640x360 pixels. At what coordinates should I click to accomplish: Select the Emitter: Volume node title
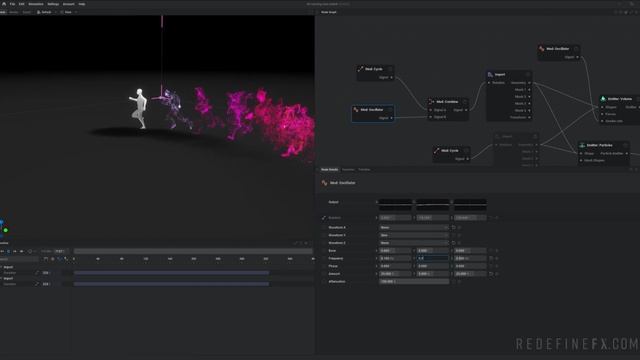620,99
